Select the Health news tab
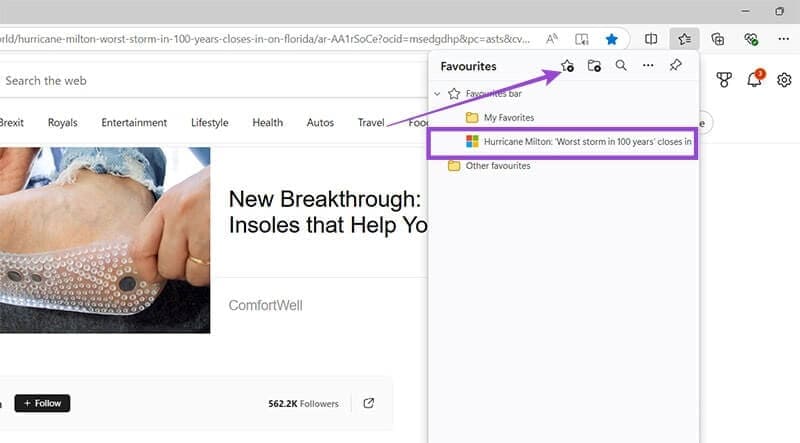 click(x=267, y=123)
